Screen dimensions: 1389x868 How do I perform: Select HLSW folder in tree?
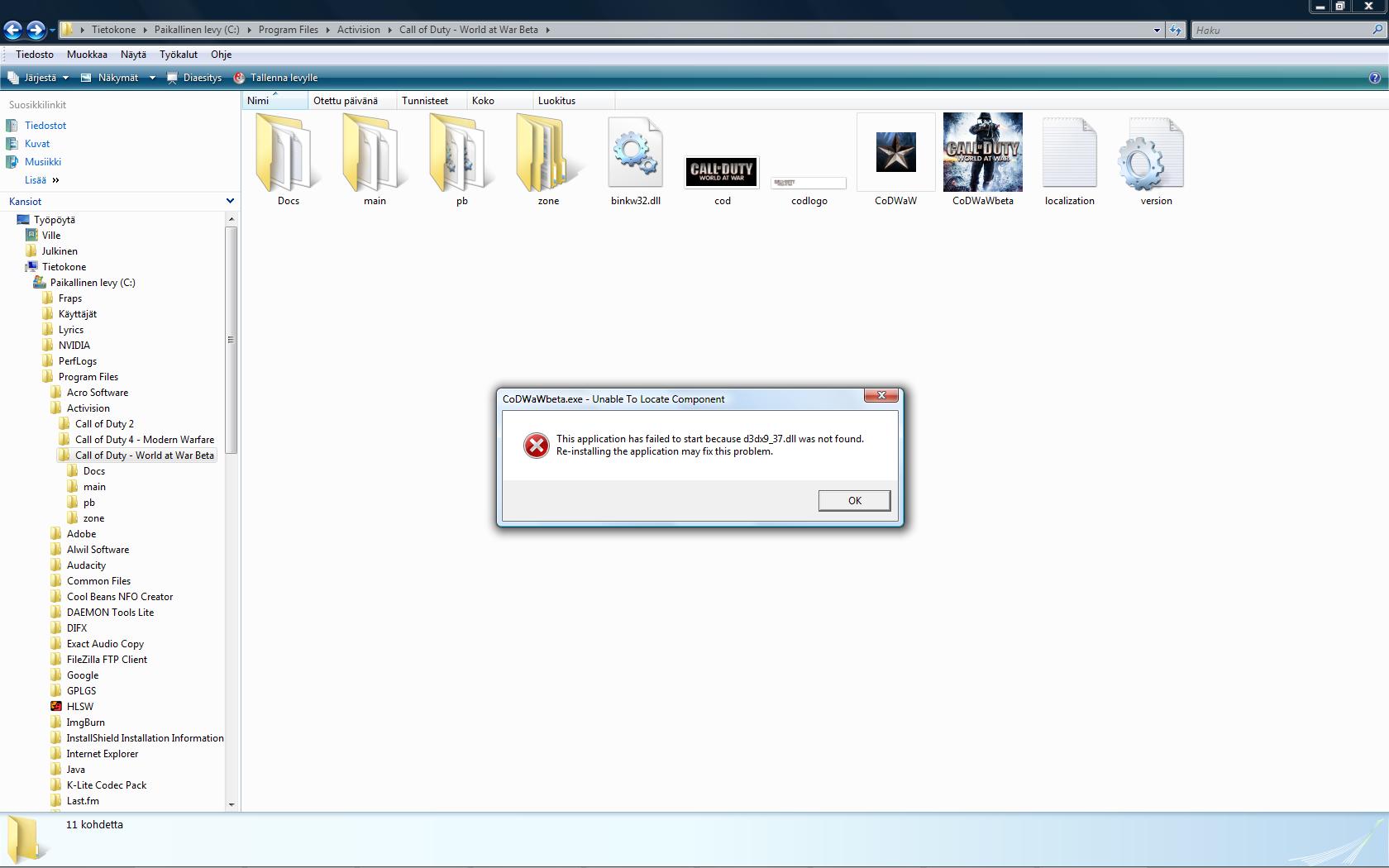click(x=80, y=707)
